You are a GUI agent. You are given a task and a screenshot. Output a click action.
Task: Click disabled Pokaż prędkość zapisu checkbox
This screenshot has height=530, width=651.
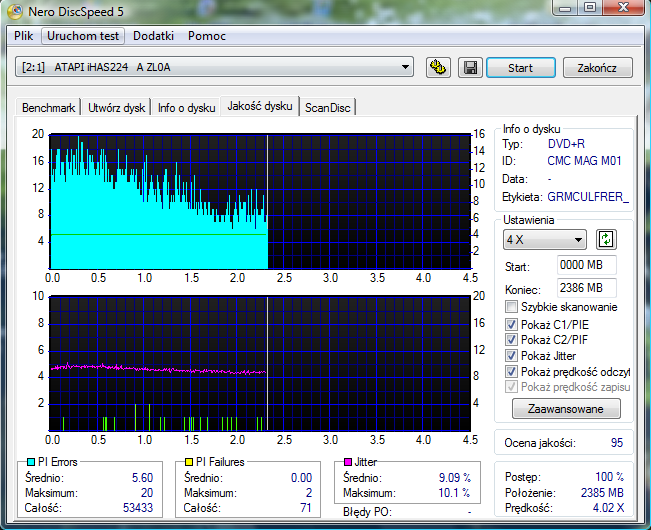[512, 387]
